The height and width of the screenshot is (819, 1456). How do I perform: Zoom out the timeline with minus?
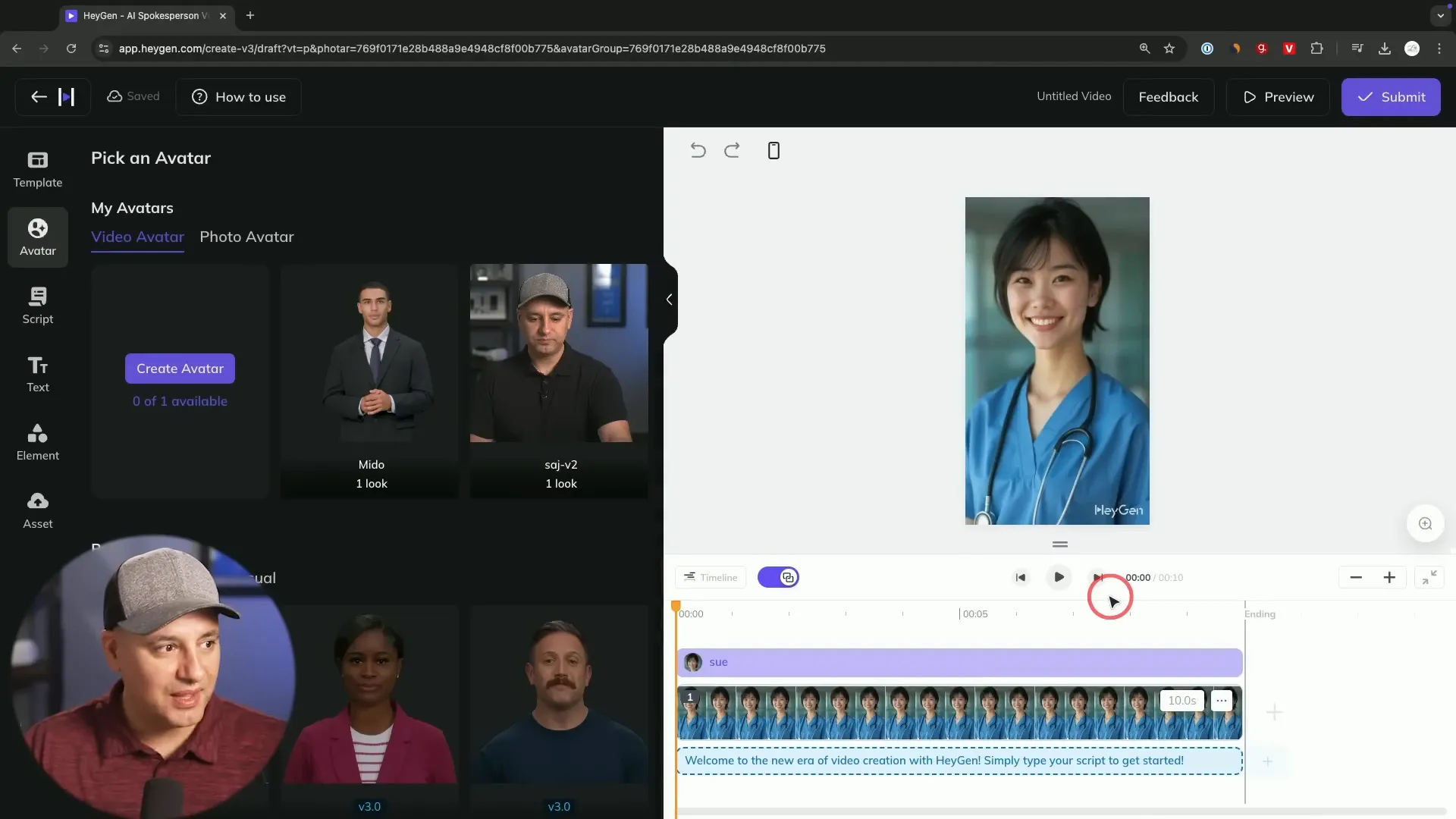coord(1356,577)
